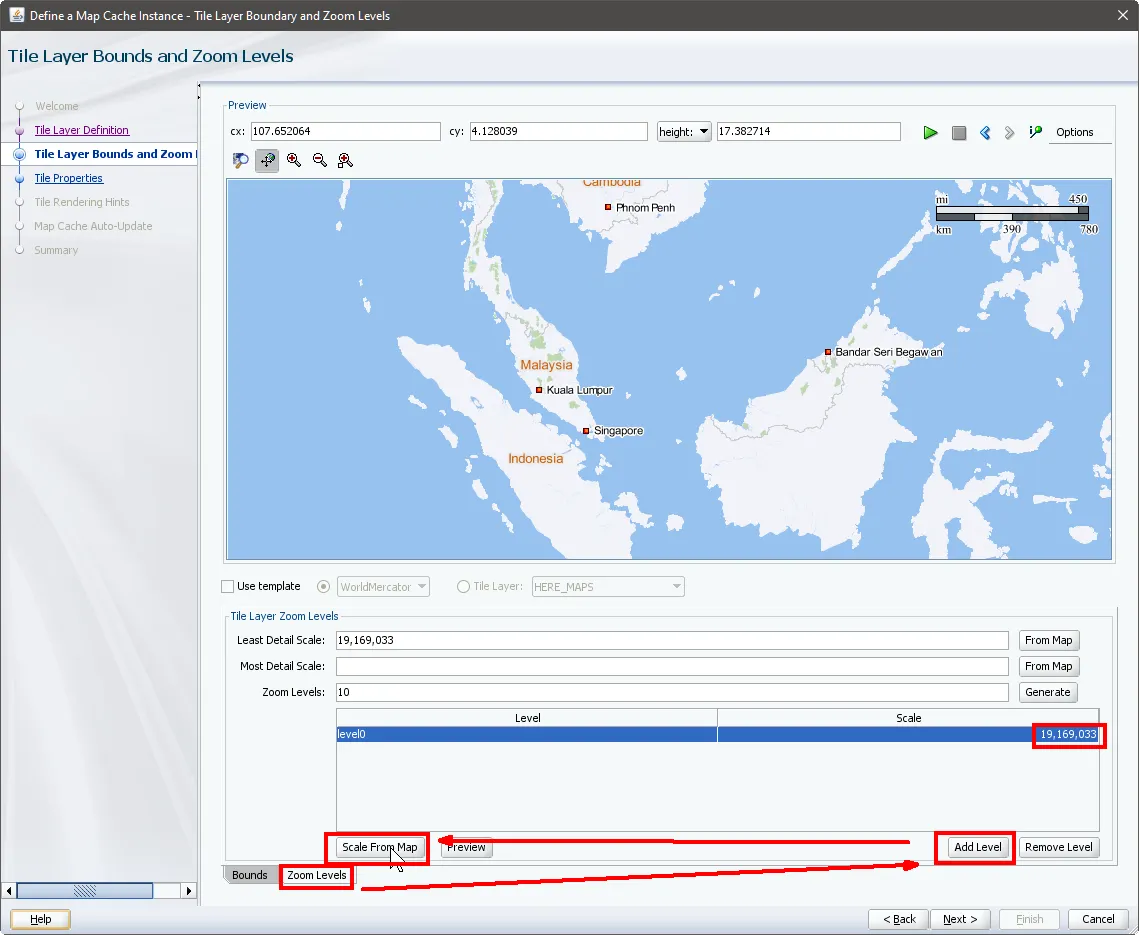1139x935 pixels.
Task: Click the Add Level button
Action: tap(977, 847)
